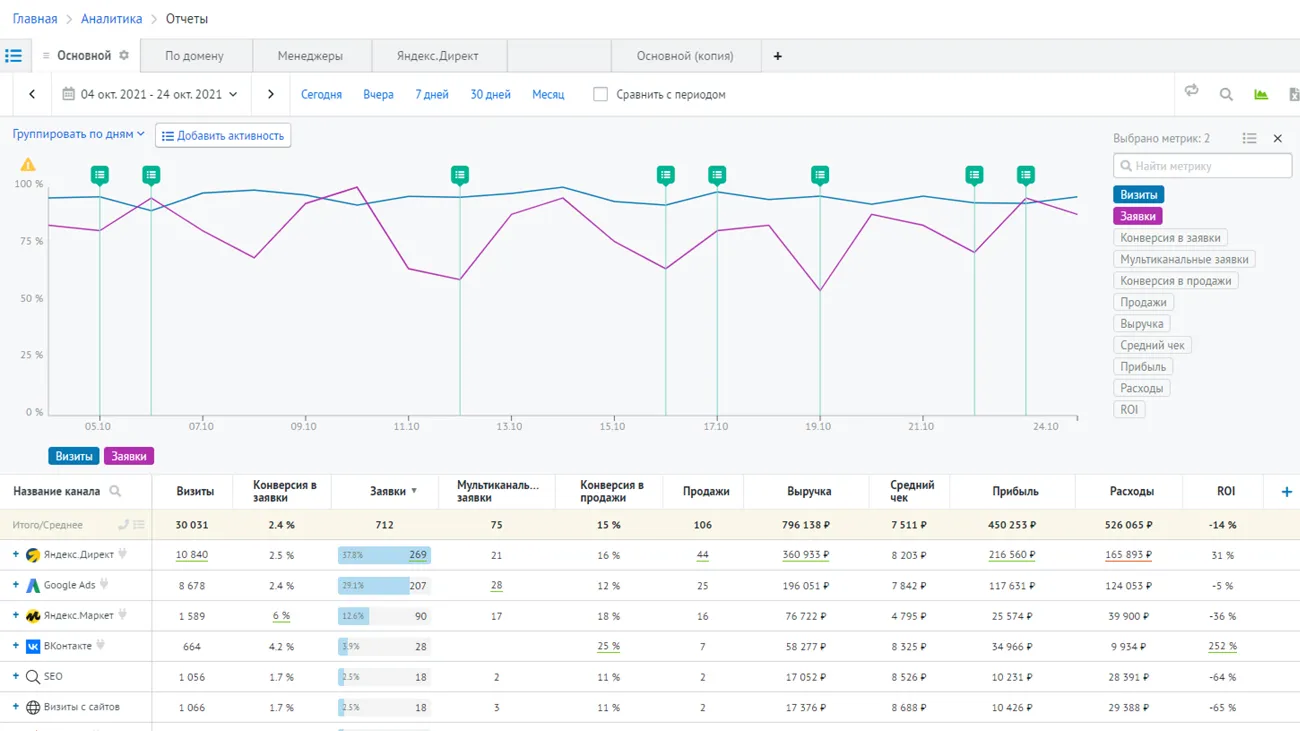The height and width of the screenshot is (731, 1300).
Task: Click the search magnifier icon in toolbar
Action: tap(1226, 94)
